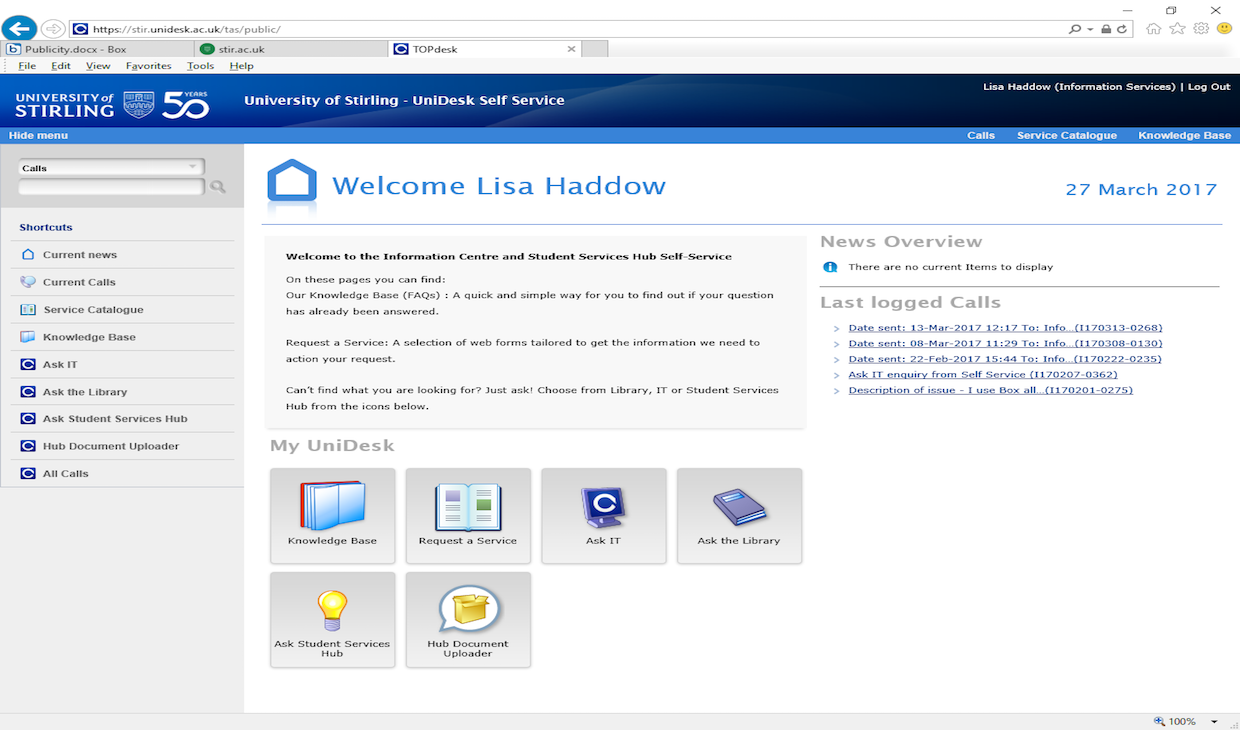The height and width of the screenshot is (730, 1240).
Task: Open the Ask IT computer icon tile
Action: [x=603, y=515]
